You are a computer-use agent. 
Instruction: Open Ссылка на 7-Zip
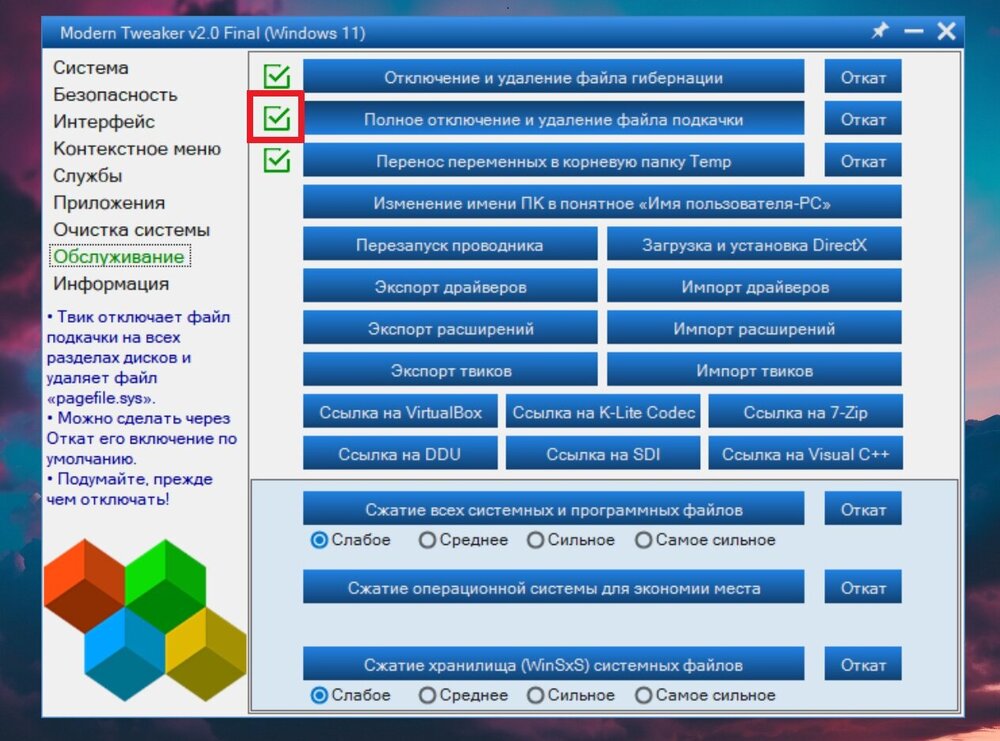pyautogui.click(x=805, y=411)
